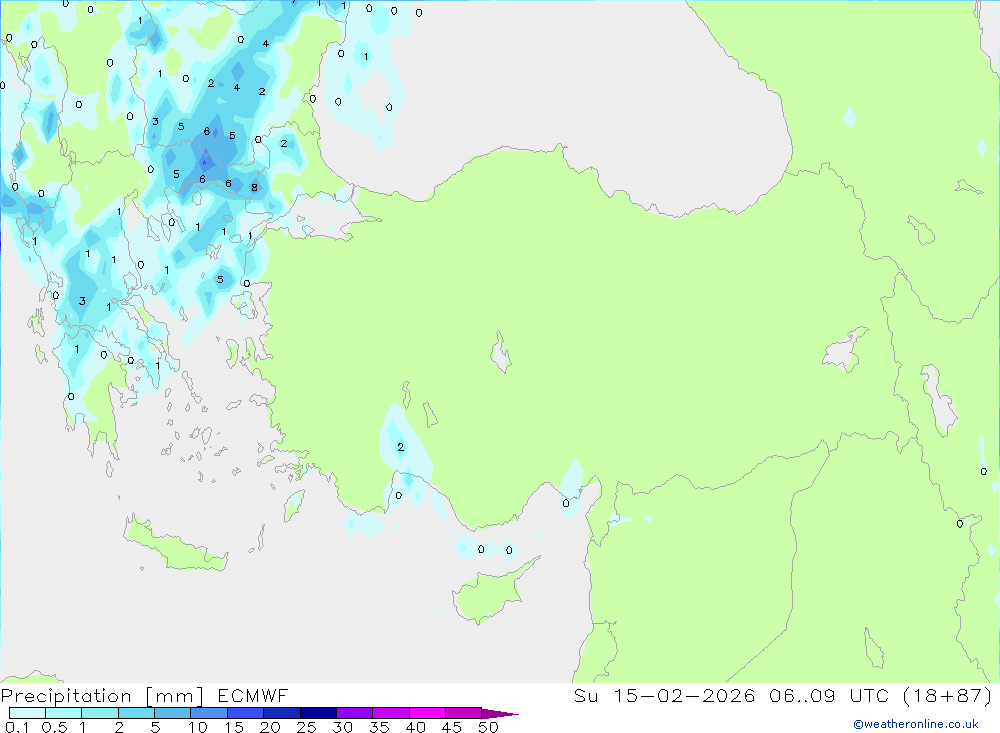Screen dimensions: 1000x733
Task: Pick the 40–45 mm legend color swatch
Action: (x=427, y=713)
